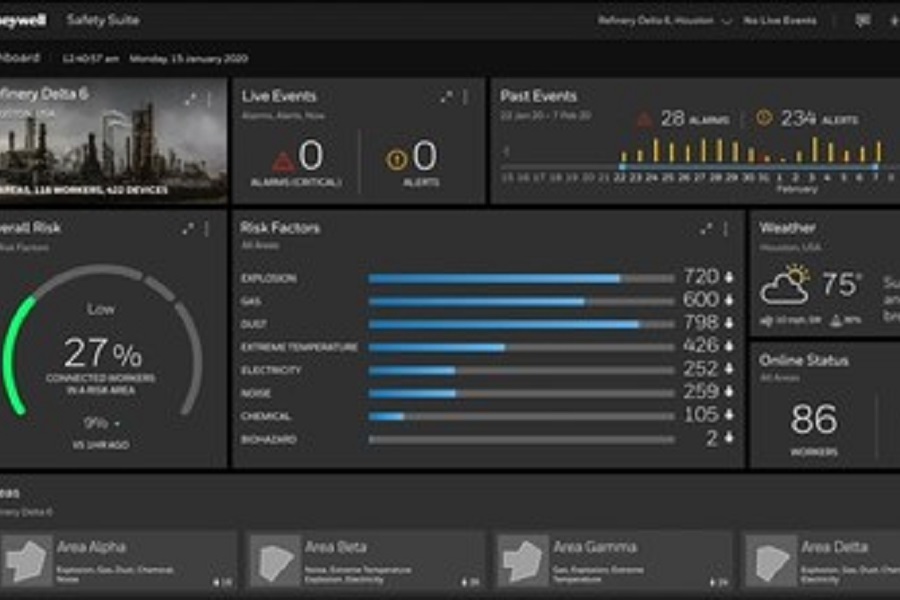Image resolution: width=900 pixels, height=600 pixels.
Task: Open Refinery Delta 6 image panel options
Action: point(209,99)
